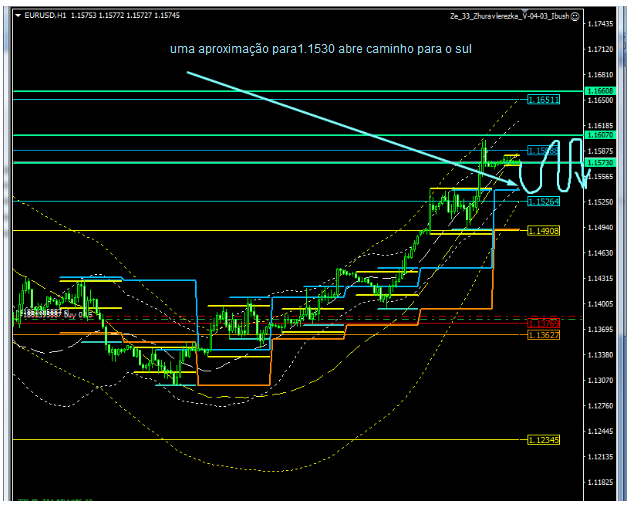Click the 1.13627 orange price level tag
Viewport: 633px width, 507px height.
click(543, 336)
